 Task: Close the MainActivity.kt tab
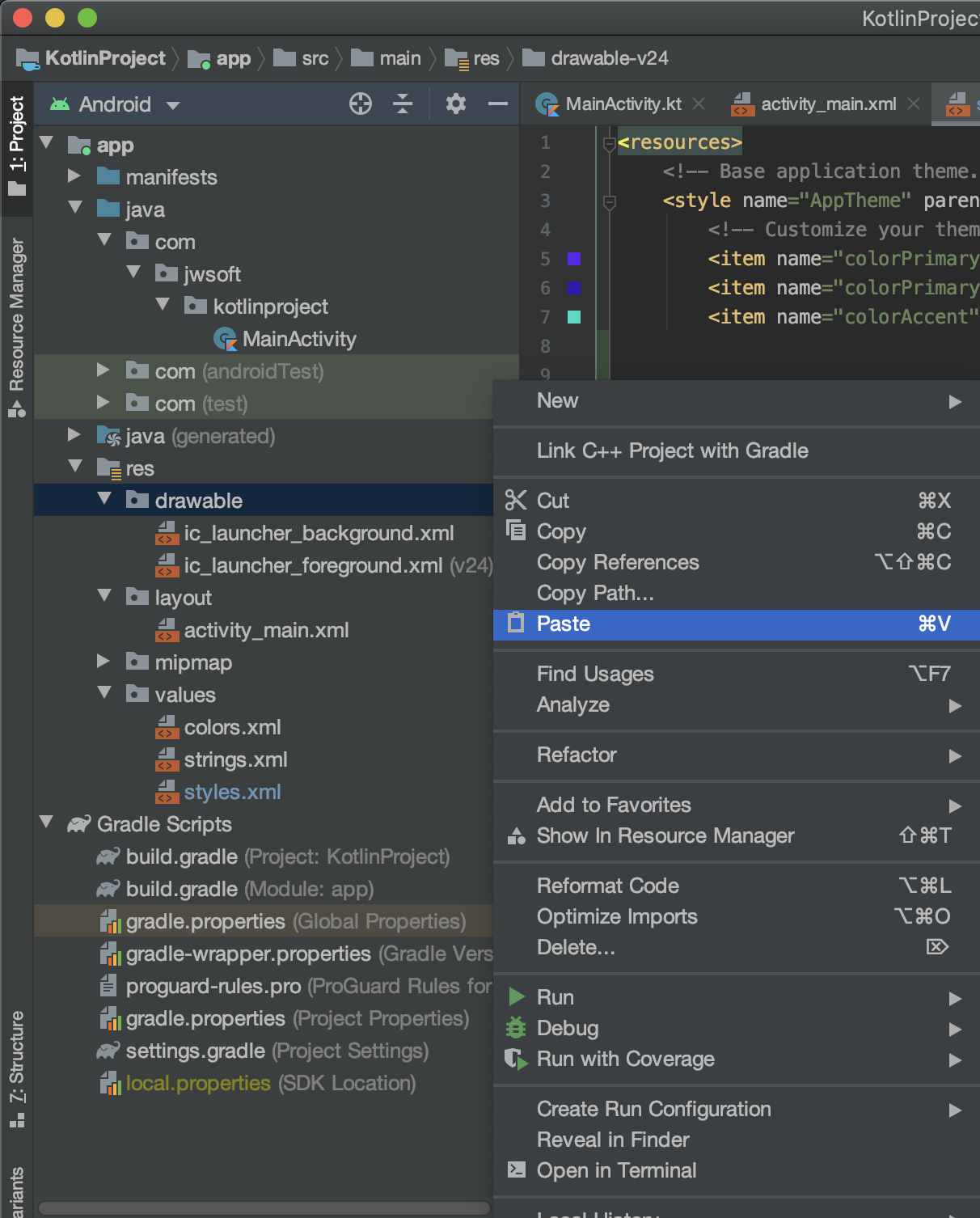[x=699, y=104]
